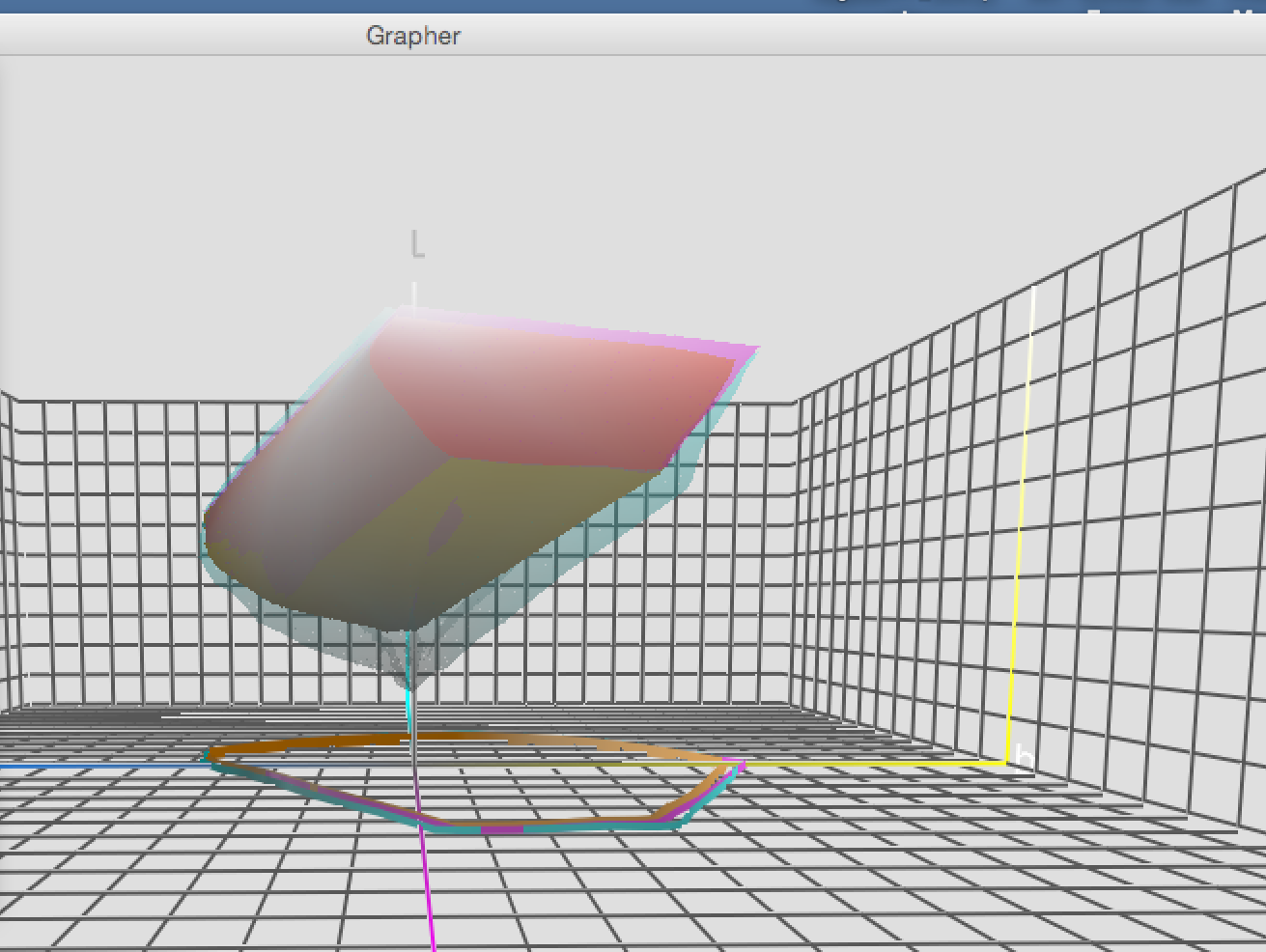The height and width of the screenshot is (952, 1266).
Task: Click the white b axis label
Action: (1023, 753)
